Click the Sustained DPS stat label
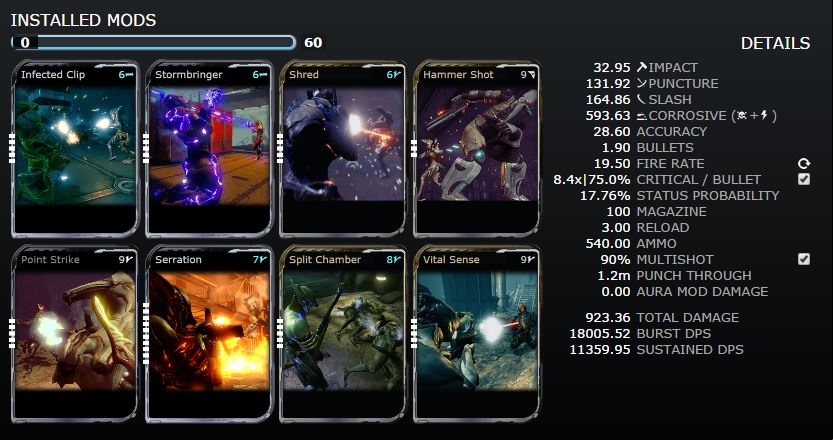 pos(690,350)
